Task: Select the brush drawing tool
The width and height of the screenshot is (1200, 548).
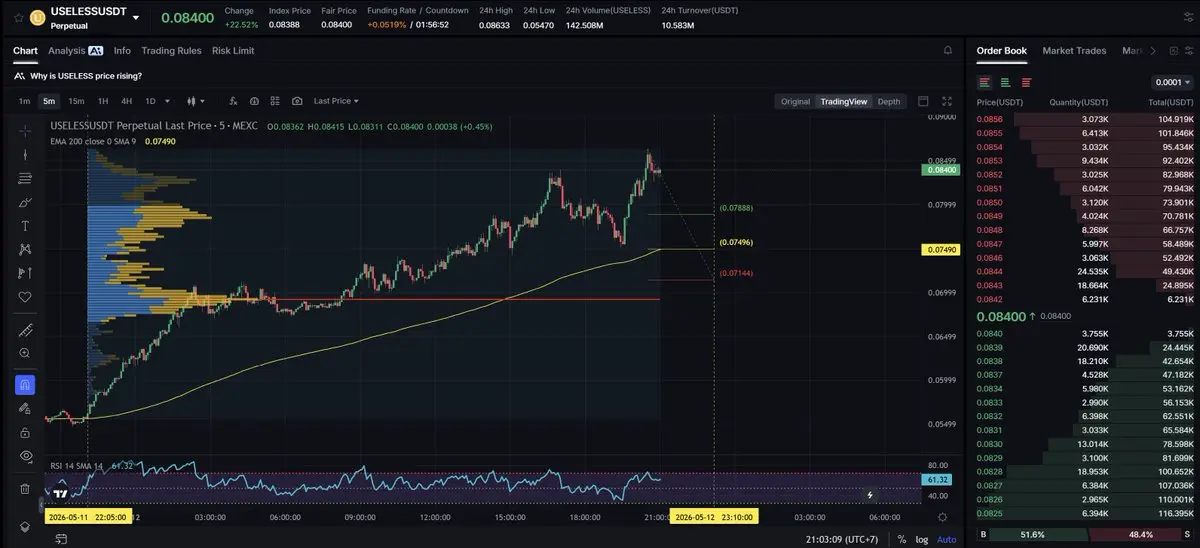Action: tap(25, 202)
